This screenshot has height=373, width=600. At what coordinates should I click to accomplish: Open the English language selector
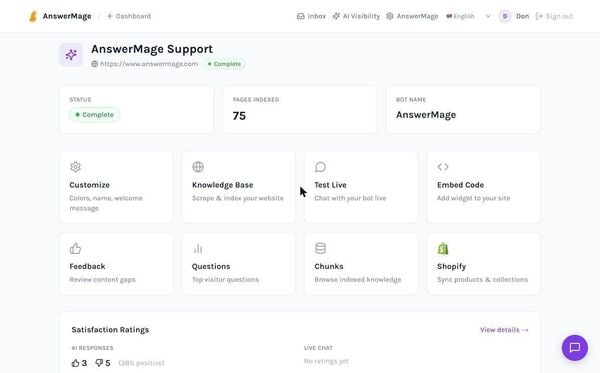(x=468, y=16)
